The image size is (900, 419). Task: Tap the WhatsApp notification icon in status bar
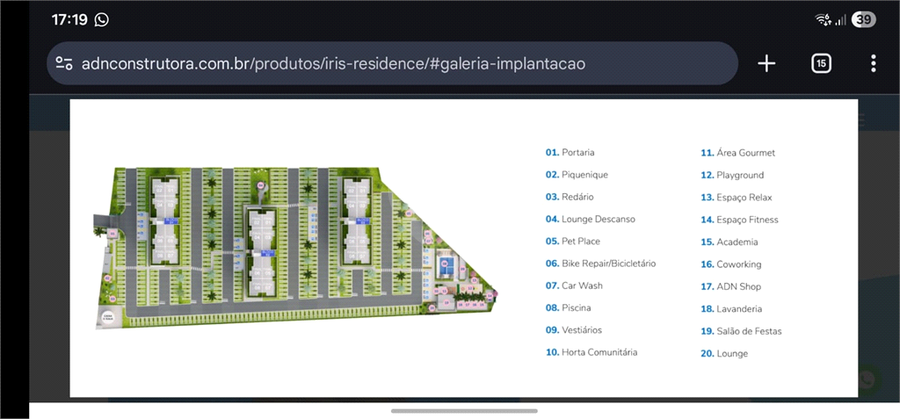point(101,19)
